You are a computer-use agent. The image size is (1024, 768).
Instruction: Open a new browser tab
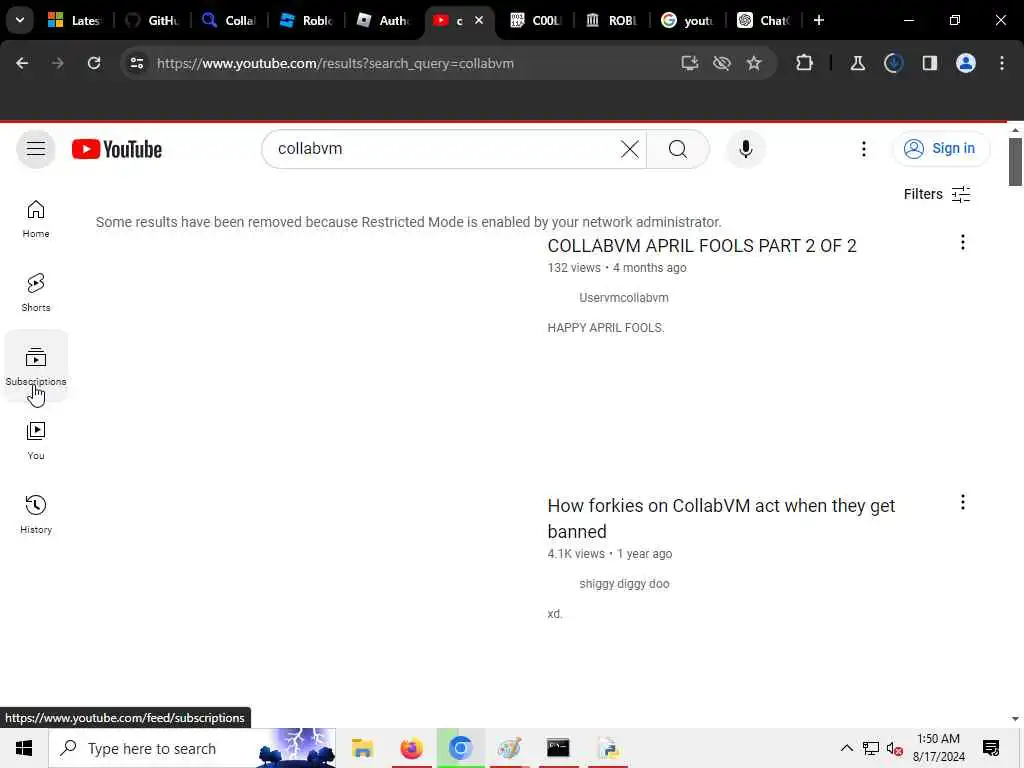(x=819, y=20)
